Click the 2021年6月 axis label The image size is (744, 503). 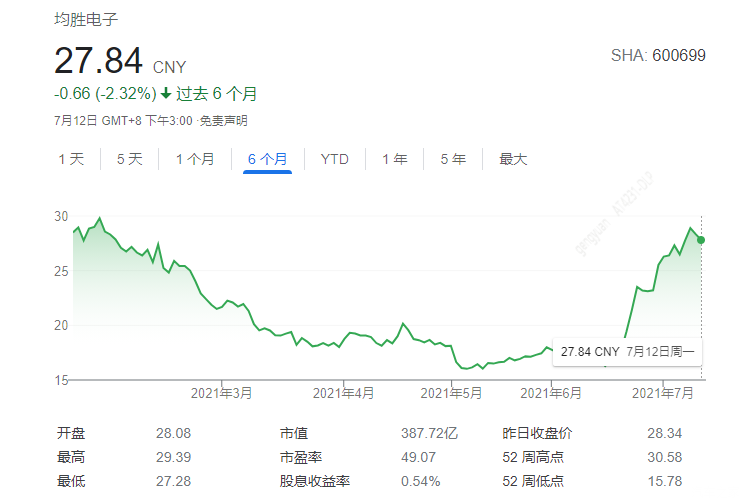tap(551, 393)
